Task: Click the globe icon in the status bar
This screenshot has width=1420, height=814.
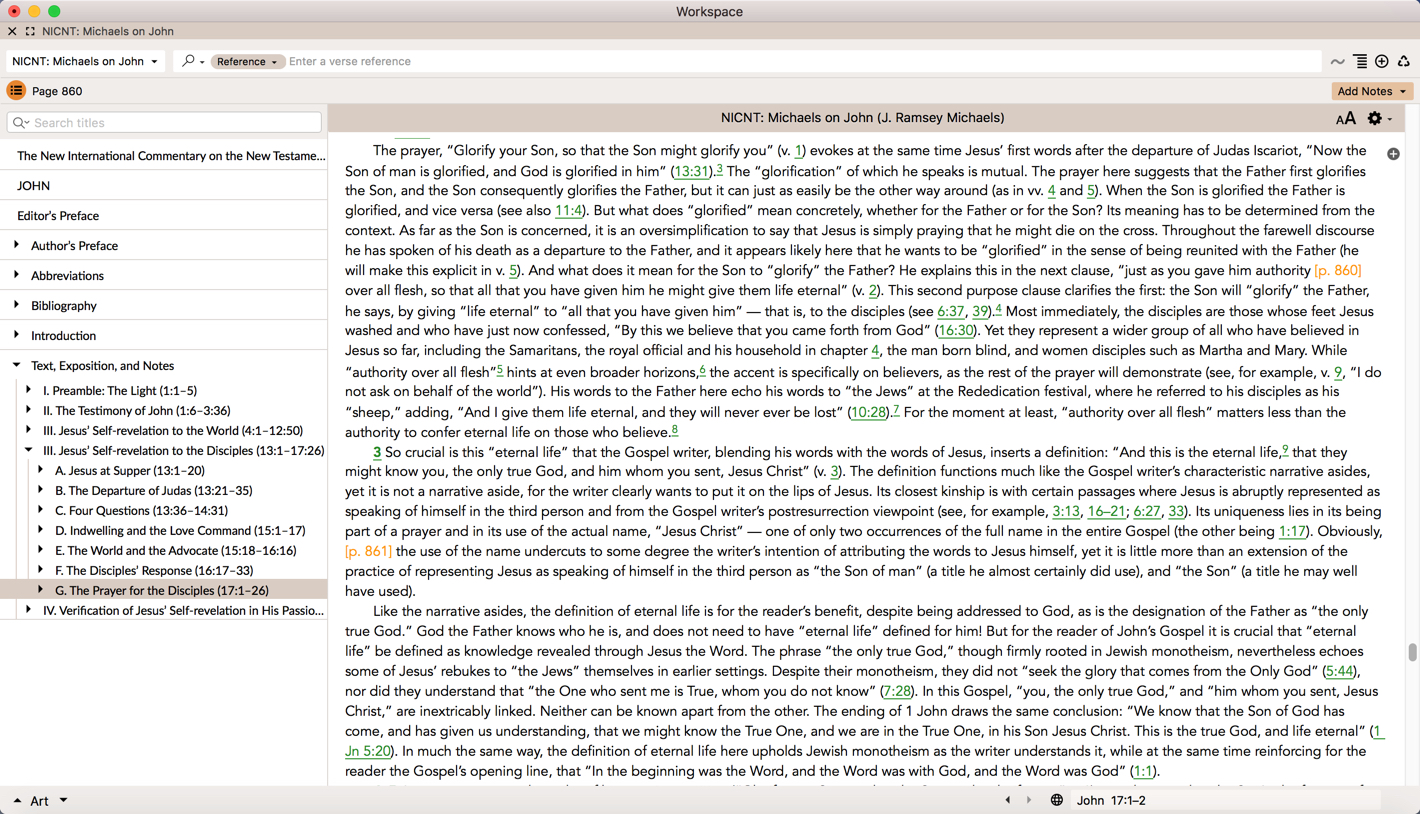Action: (x=1056, y=800)
